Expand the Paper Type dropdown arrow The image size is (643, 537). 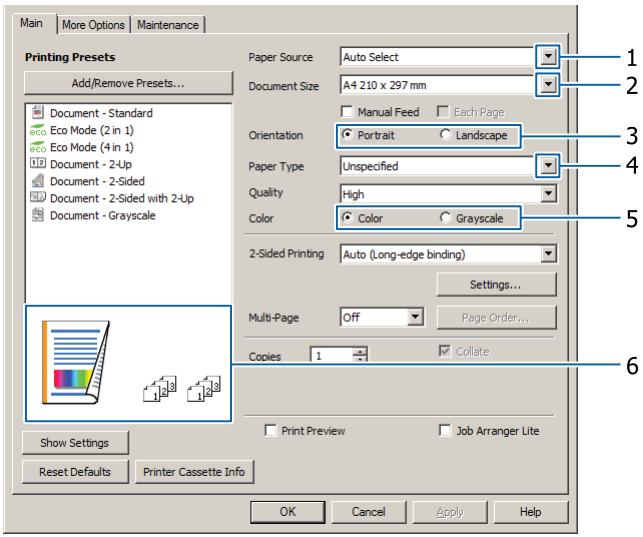[548, 166]
